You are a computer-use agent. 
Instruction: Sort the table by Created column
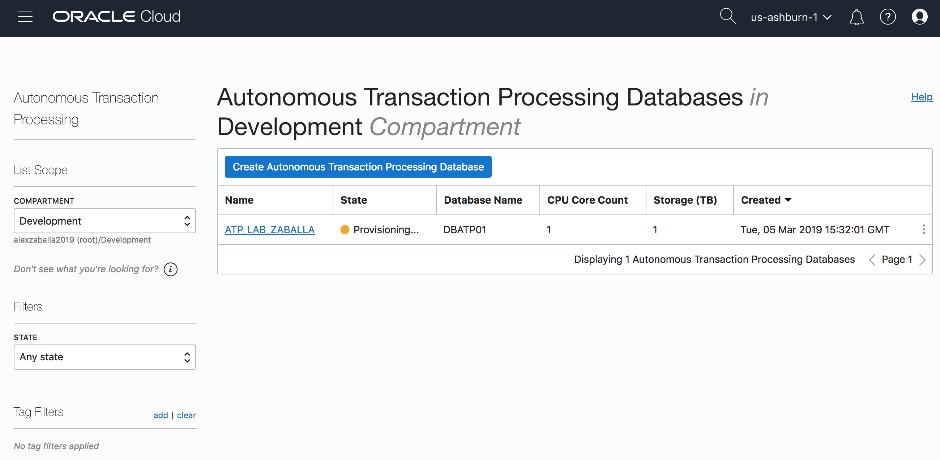766,200
